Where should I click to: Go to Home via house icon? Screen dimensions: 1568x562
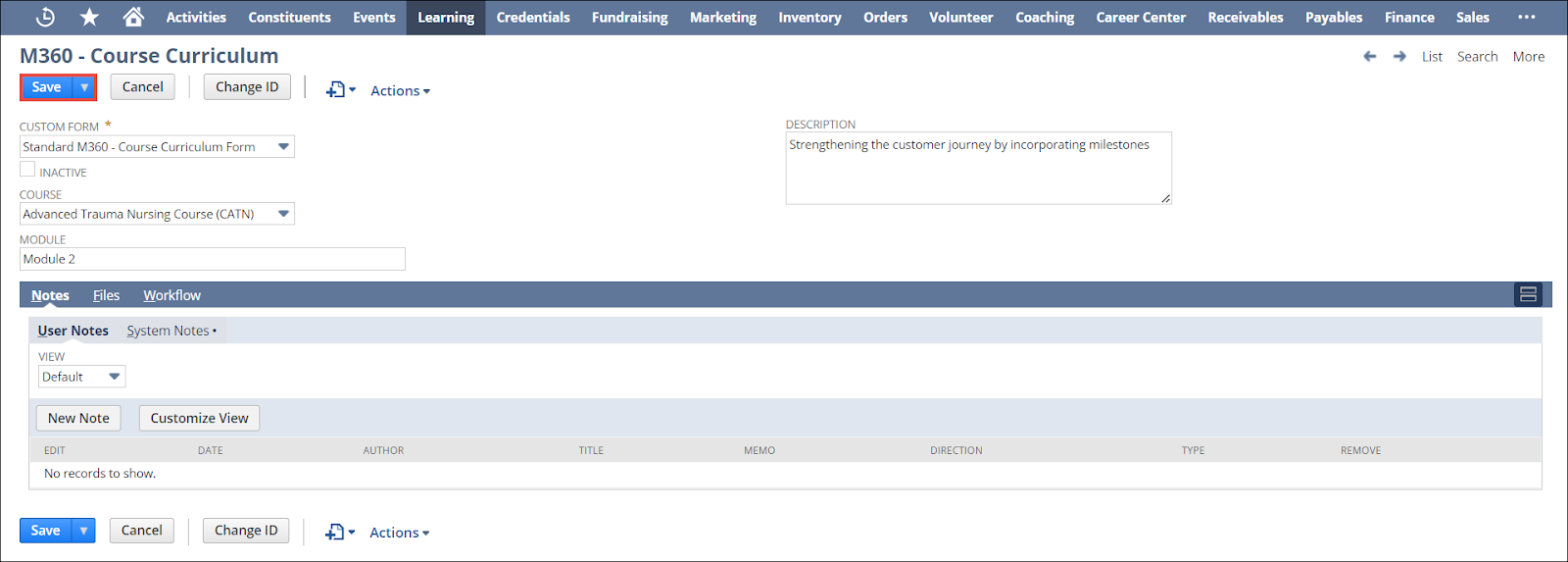click(x=133, y=18)
